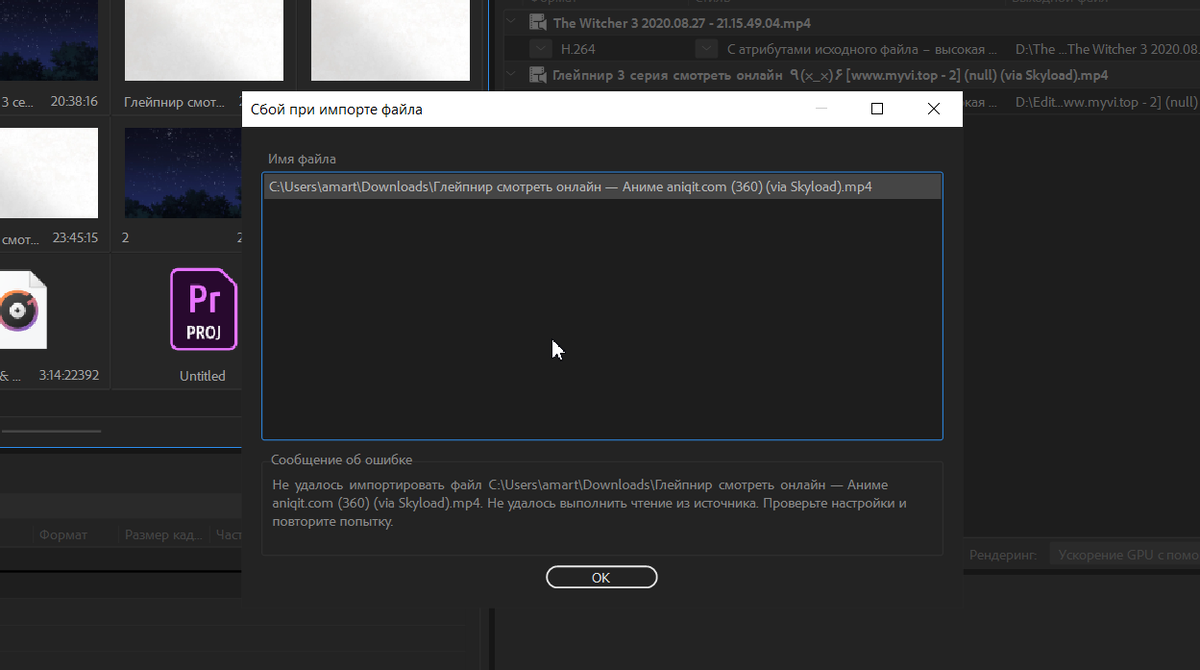The width and height of the screenshot is (1200, 670).
Task: Open the H.264 format dropdown
Action: coord(540,48)
